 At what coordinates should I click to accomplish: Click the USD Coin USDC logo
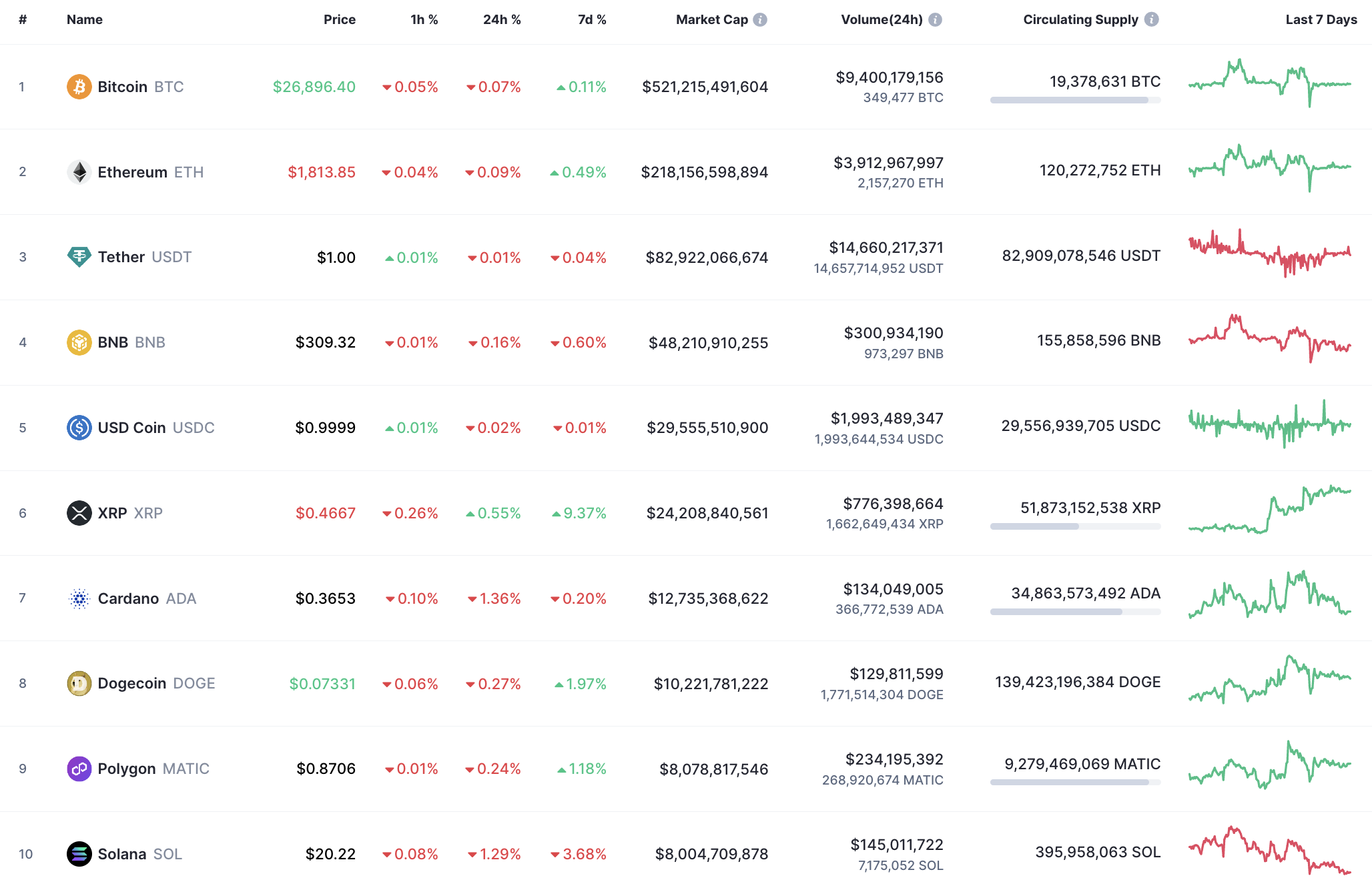pyautogui.click(x=79, y=428)
